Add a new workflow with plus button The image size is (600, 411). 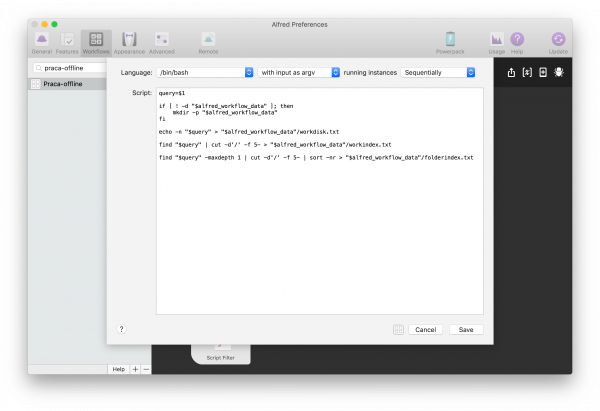click(135, 369)
